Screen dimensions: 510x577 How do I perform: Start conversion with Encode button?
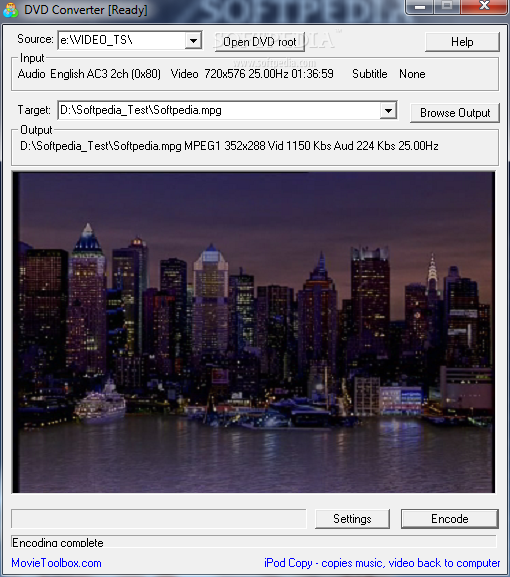[450, 519]
